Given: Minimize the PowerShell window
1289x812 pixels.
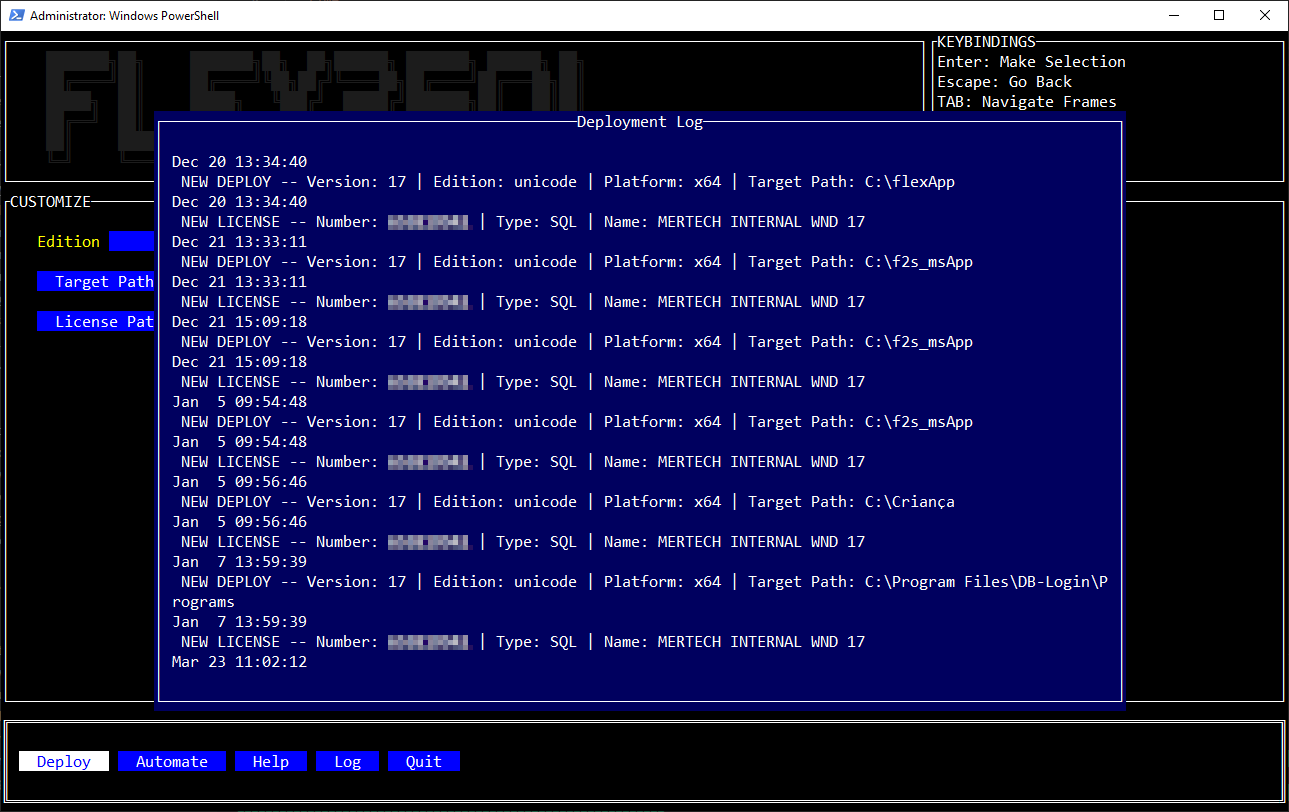Looking at the screenshot, I should point(1173,15).
